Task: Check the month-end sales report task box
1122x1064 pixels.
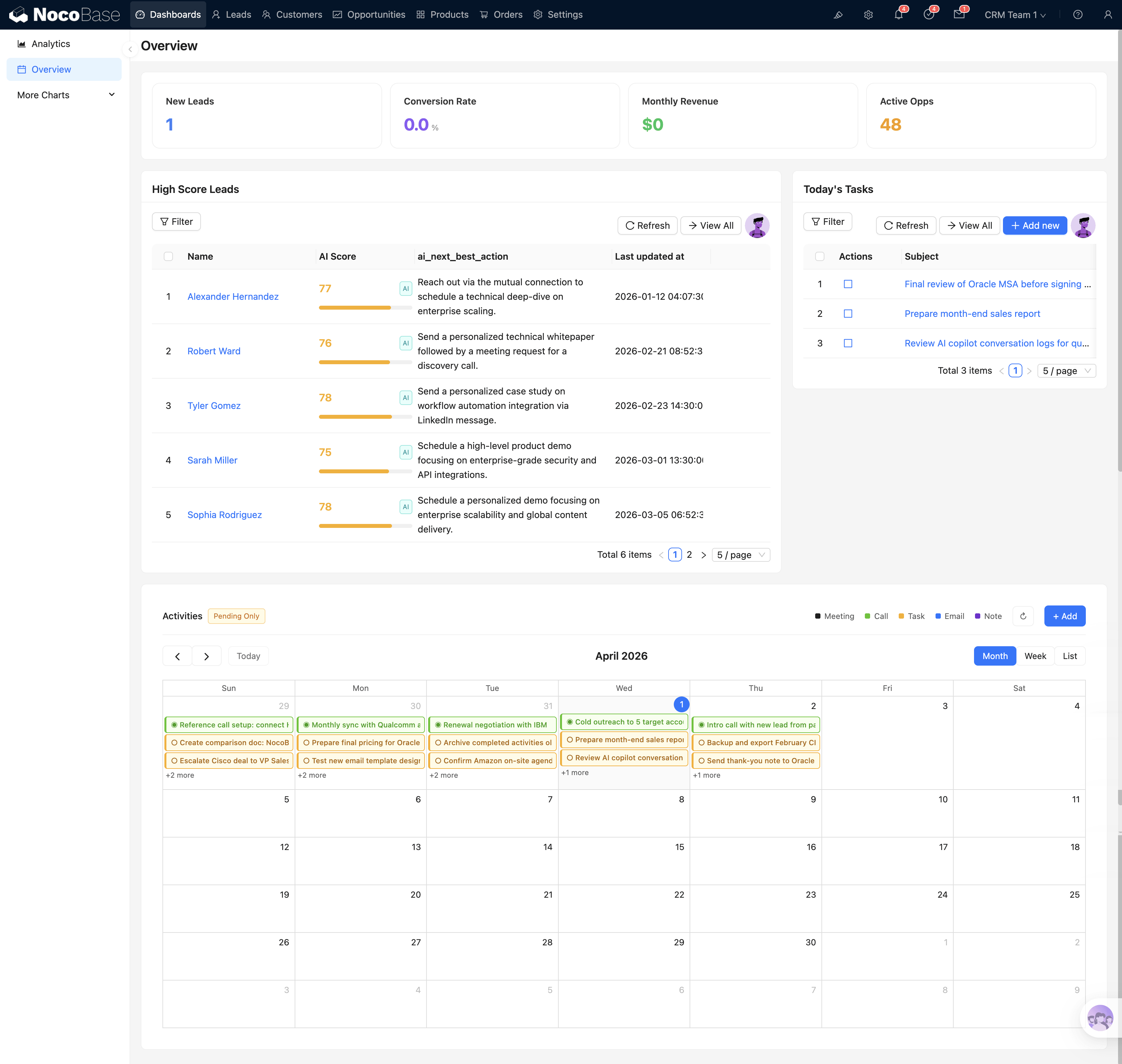Action: (x=848, y=314)
